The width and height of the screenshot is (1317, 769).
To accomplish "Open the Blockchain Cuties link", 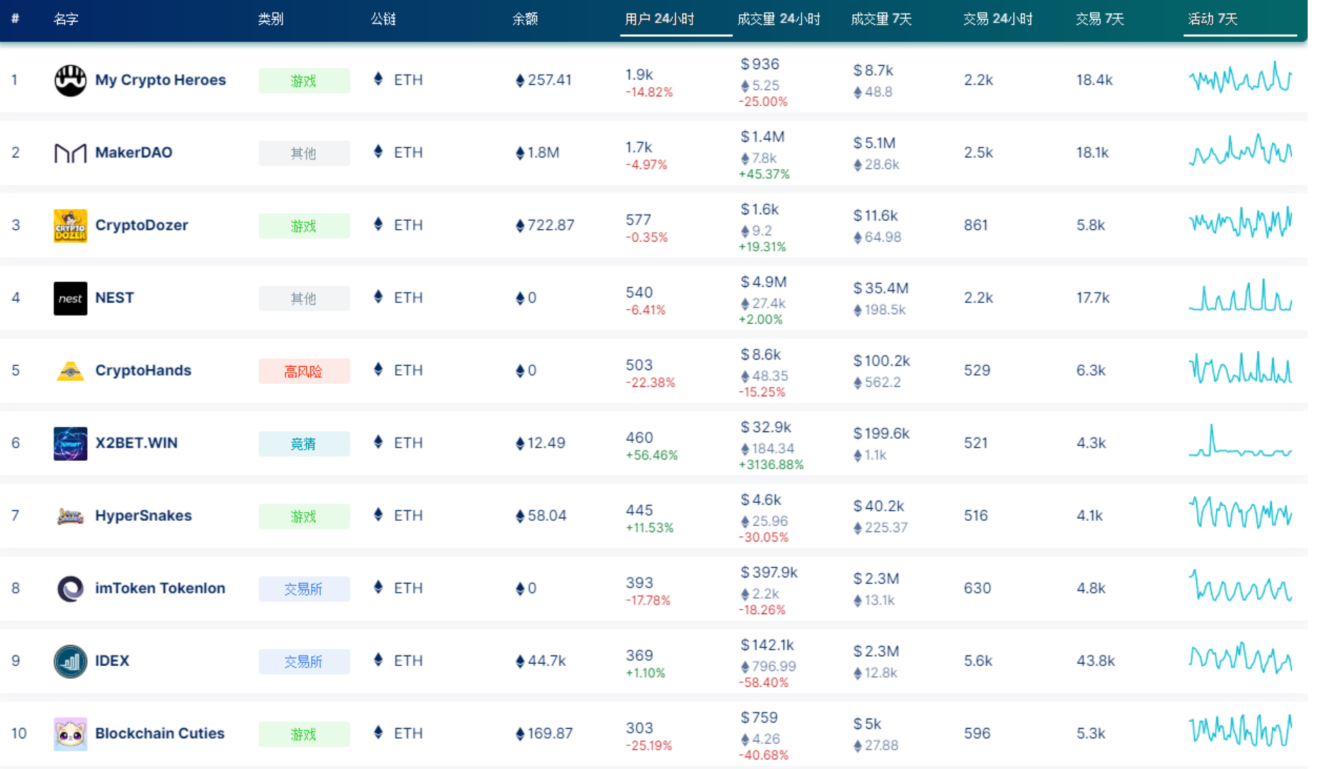I will [160, 733].
